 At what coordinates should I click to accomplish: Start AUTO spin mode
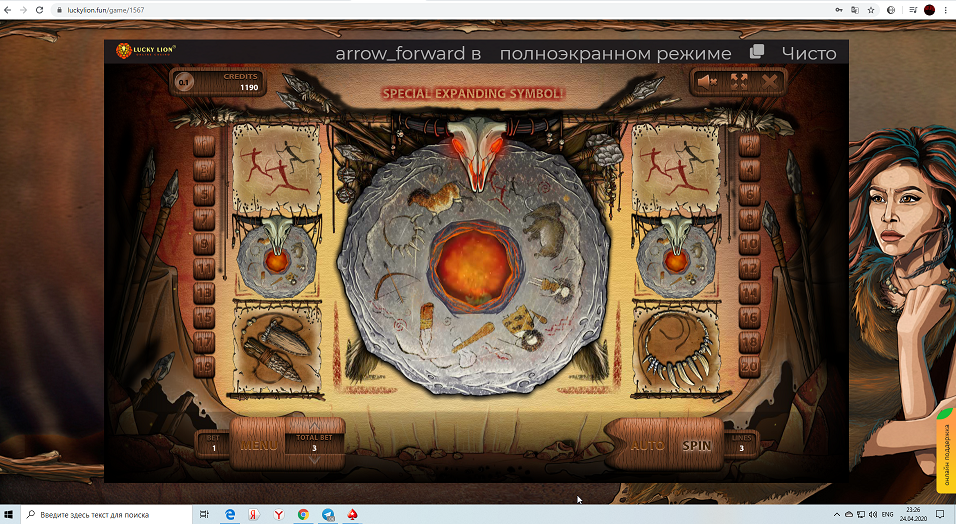[646, 445]
